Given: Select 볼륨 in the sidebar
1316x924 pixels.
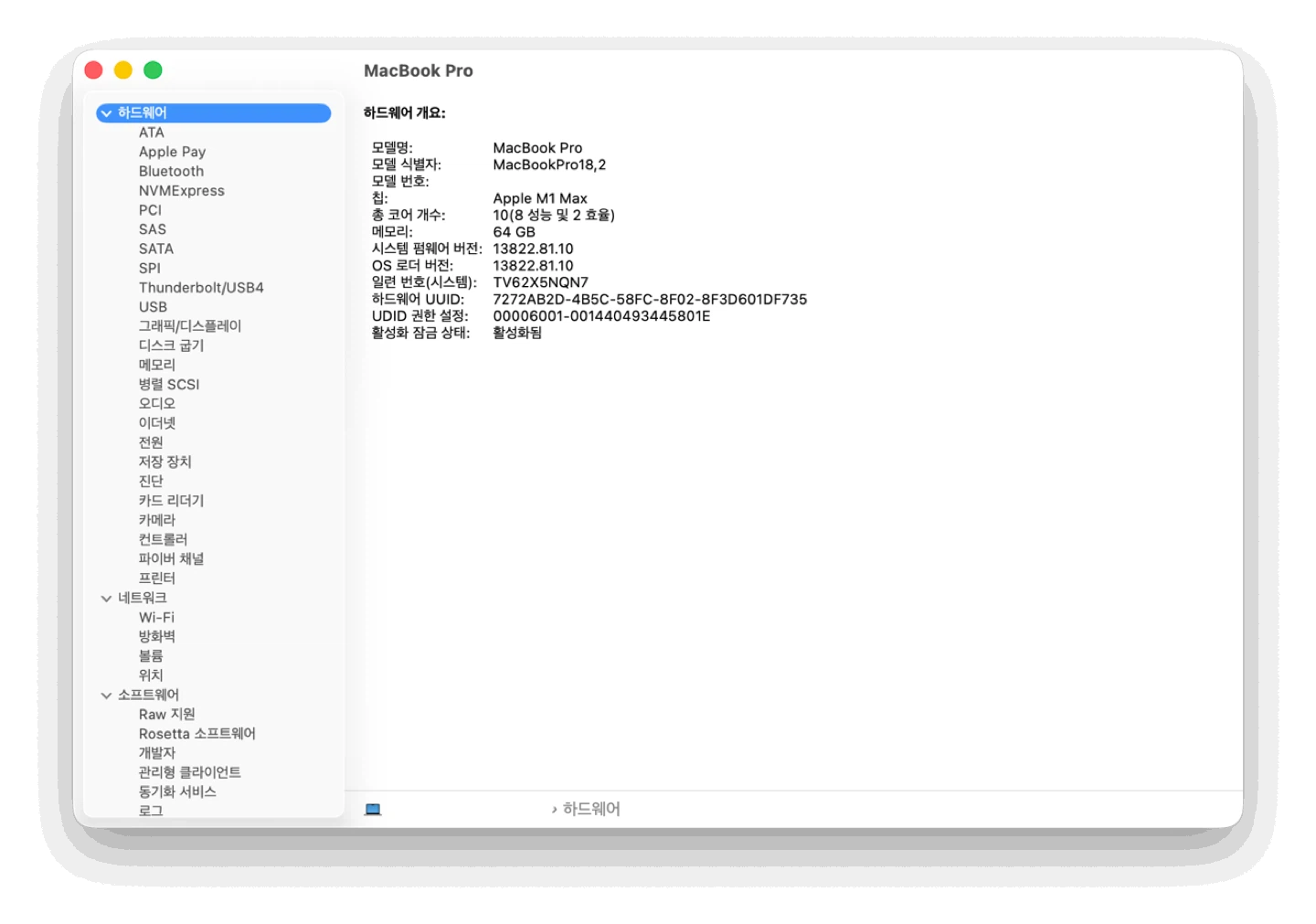Looking at the screenshot, I should click(x=151, y=656).
